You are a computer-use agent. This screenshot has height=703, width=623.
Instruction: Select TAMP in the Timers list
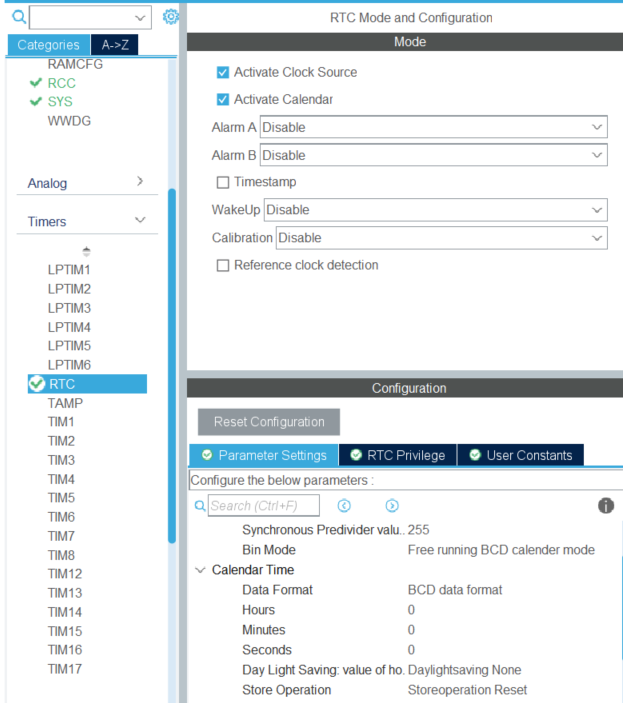[65, 403]
